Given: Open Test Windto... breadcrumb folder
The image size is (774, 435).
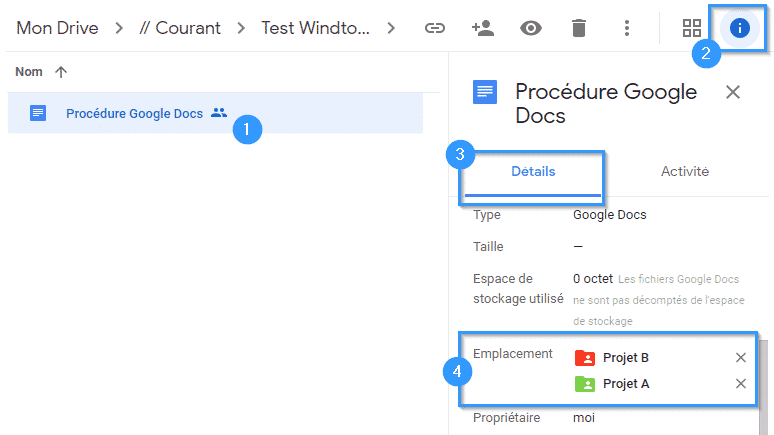Looking at the screenshot, I should coord(315,28).
